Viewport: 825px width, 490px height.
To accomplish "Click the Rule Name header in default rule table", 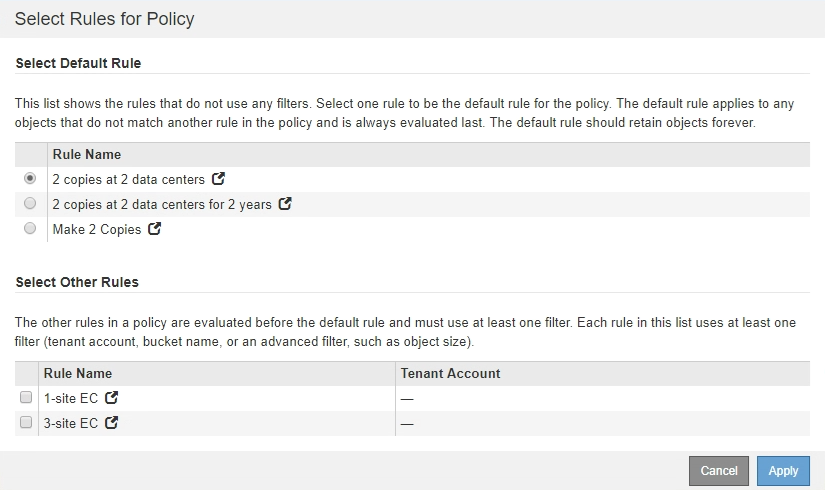I will click(87, 154).
